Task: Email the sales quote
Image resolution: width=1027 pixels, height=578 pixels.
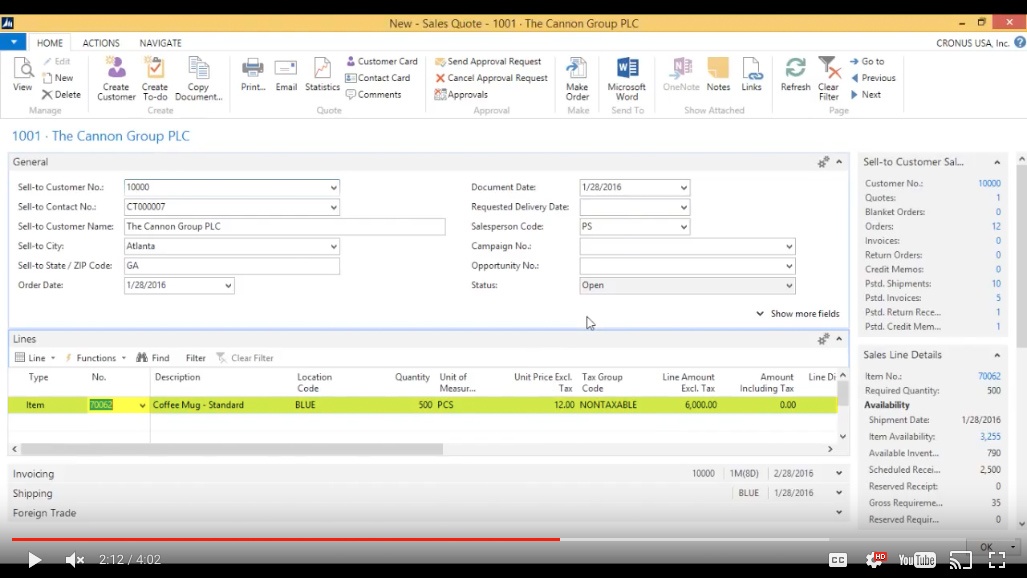Action: 286,74
